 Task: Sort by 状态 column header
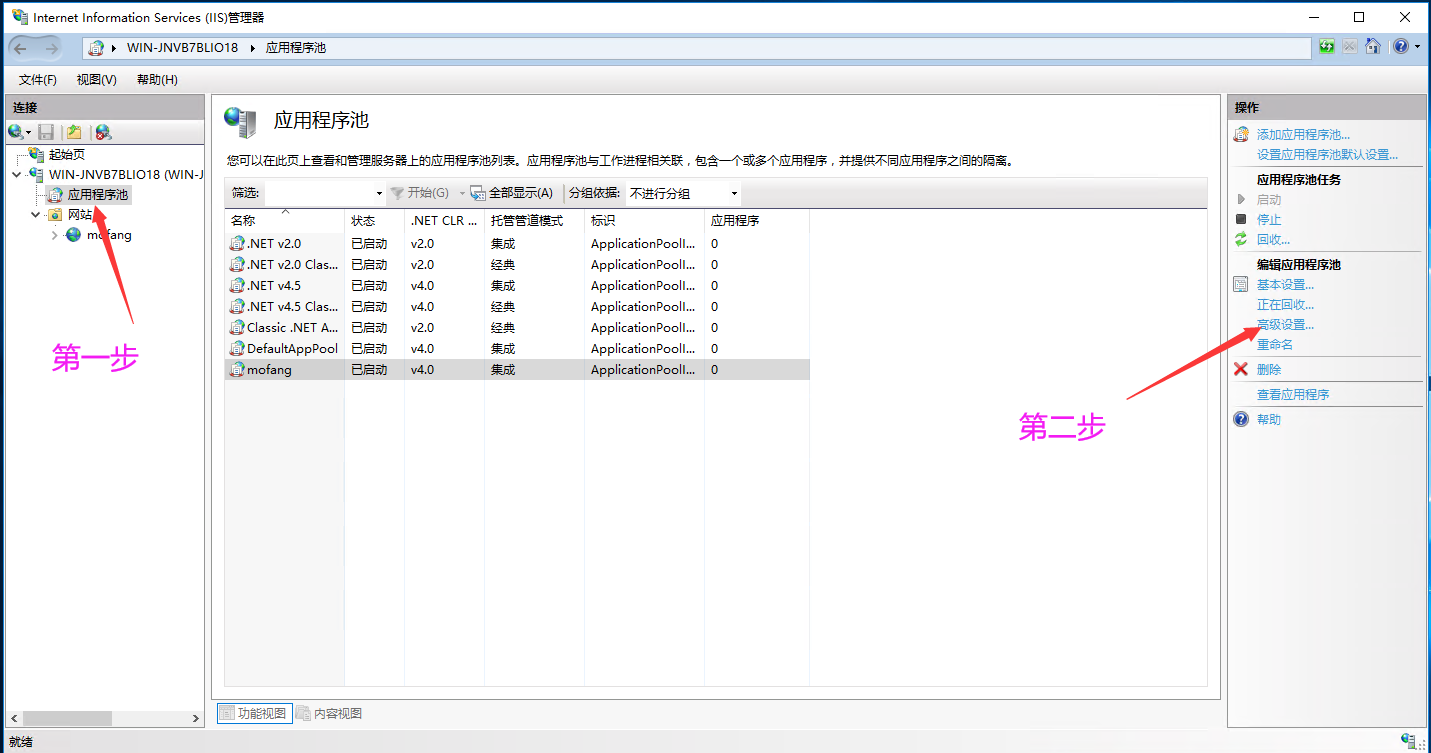pos(375,220)
